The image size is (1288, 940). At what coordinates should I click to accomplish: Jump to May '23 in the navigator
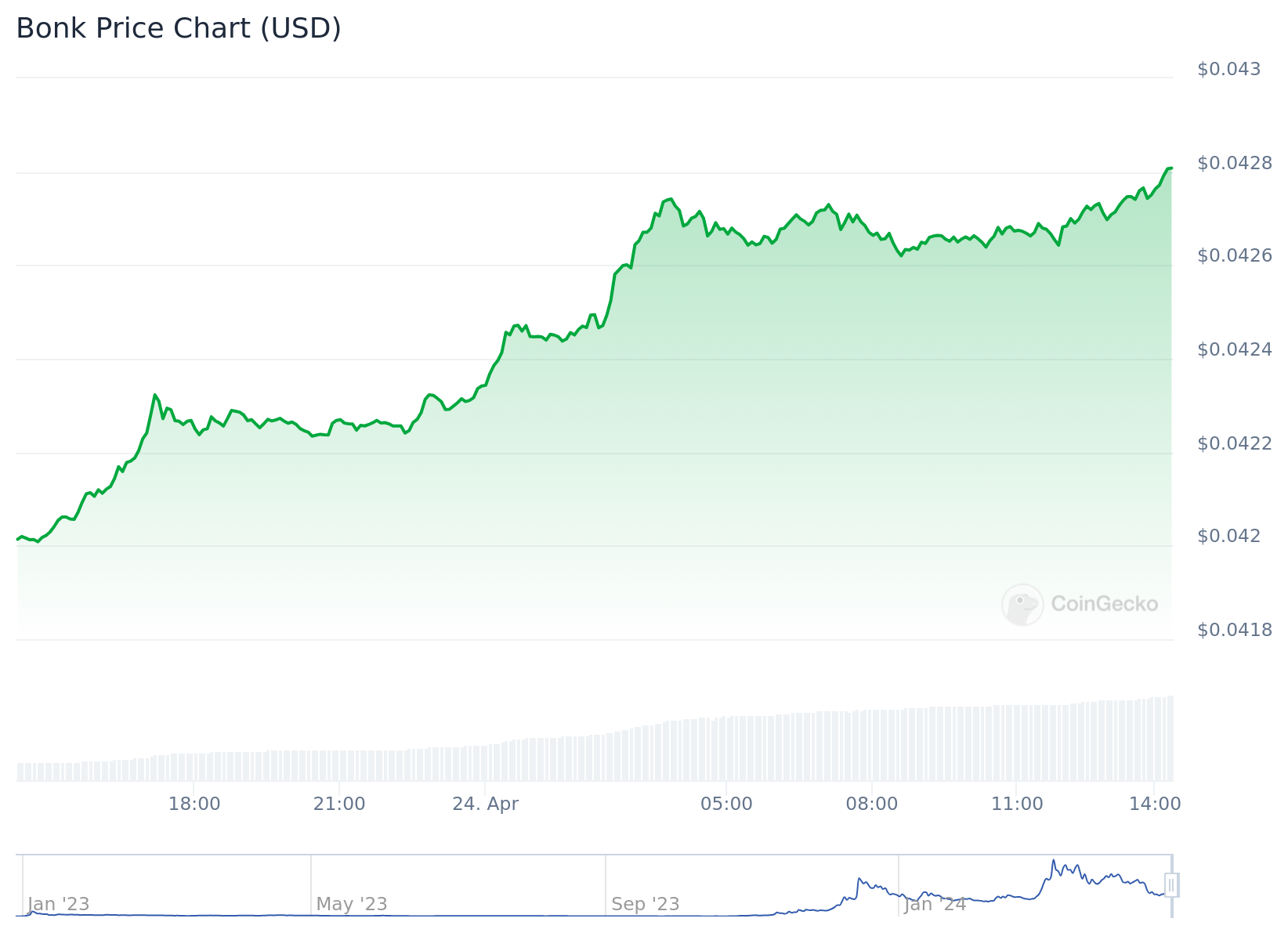pyautogui.click(x=352, y=904)
